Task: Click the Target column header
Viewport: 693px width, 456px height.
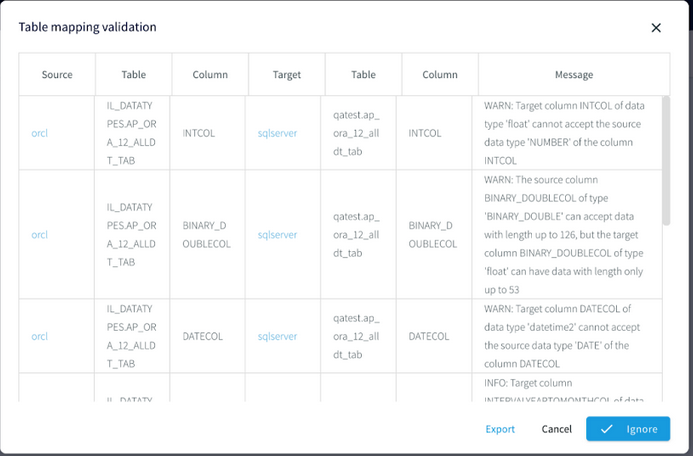Action: click(x=287, y=74)
